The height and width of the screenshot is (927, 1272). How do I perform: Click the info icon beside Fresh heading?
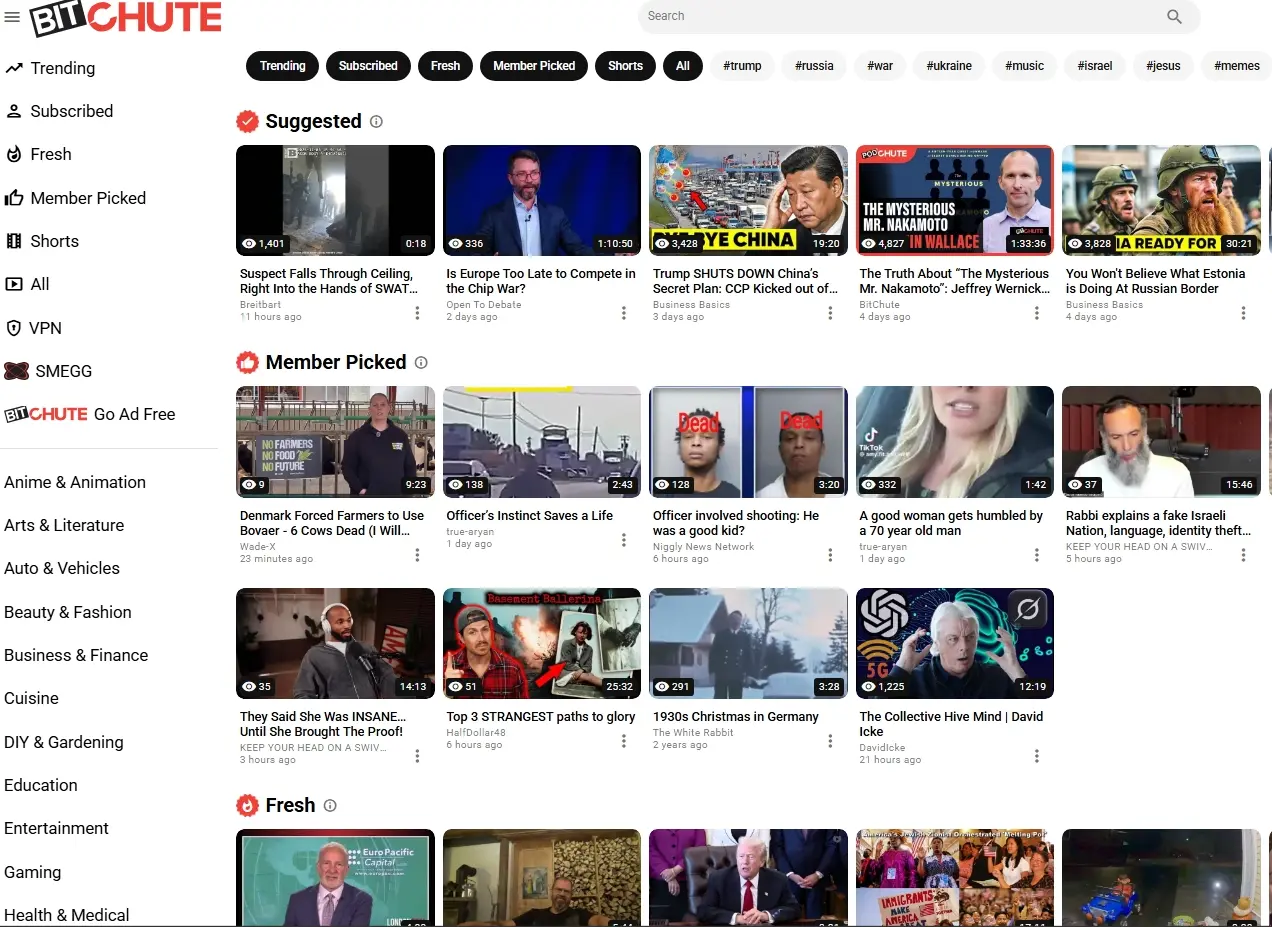(x=330, y=806)
